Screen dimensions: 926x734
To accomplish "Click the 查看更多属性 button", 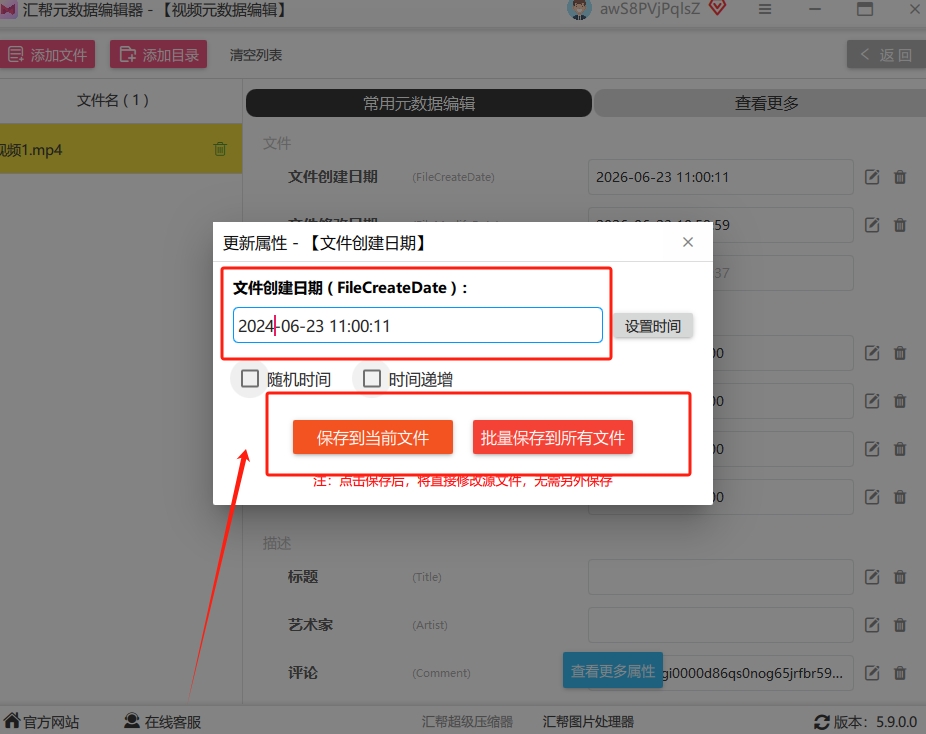I will pos(612,671).
